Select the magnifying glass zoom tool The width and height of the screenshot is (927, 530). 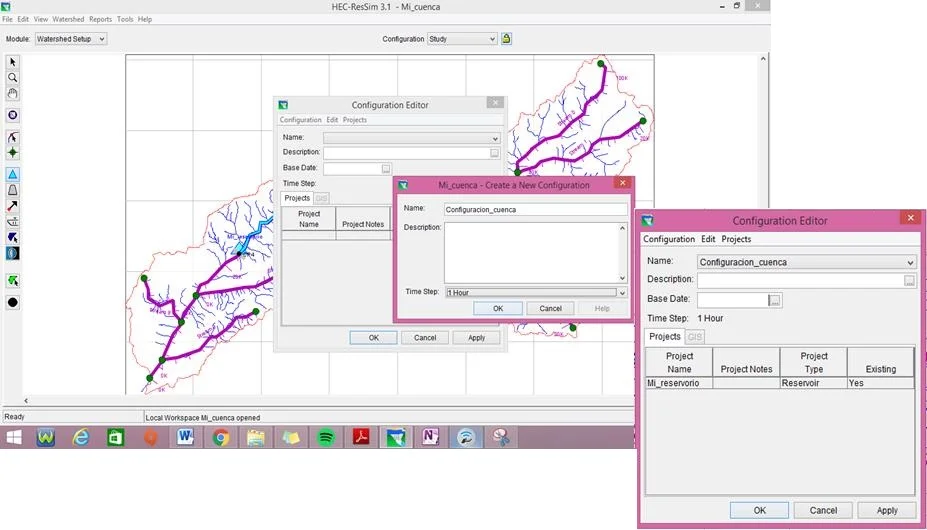coord(12,77)
